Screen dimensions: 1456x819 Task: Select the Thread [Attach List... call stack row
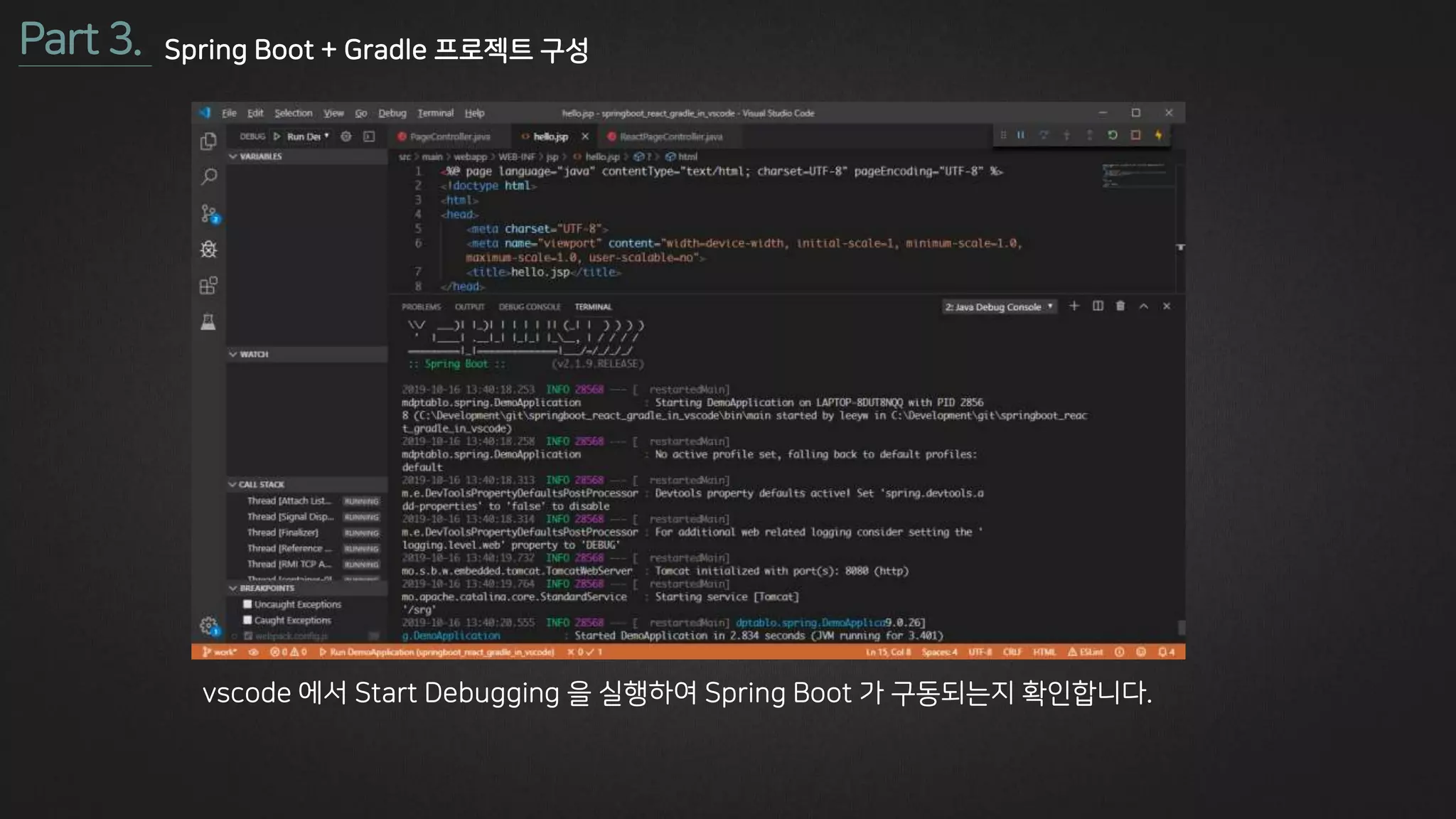click(307, 500)
